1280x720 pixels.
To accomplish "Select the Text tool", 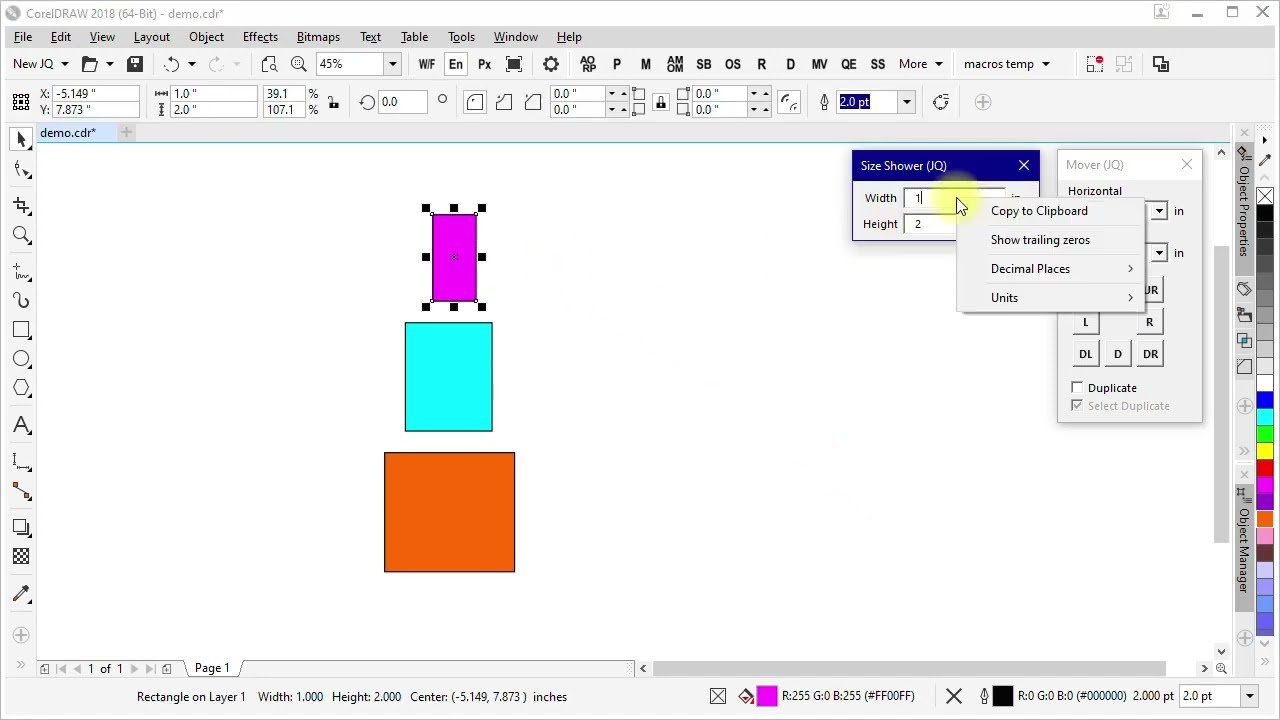I will pos(22,426).
